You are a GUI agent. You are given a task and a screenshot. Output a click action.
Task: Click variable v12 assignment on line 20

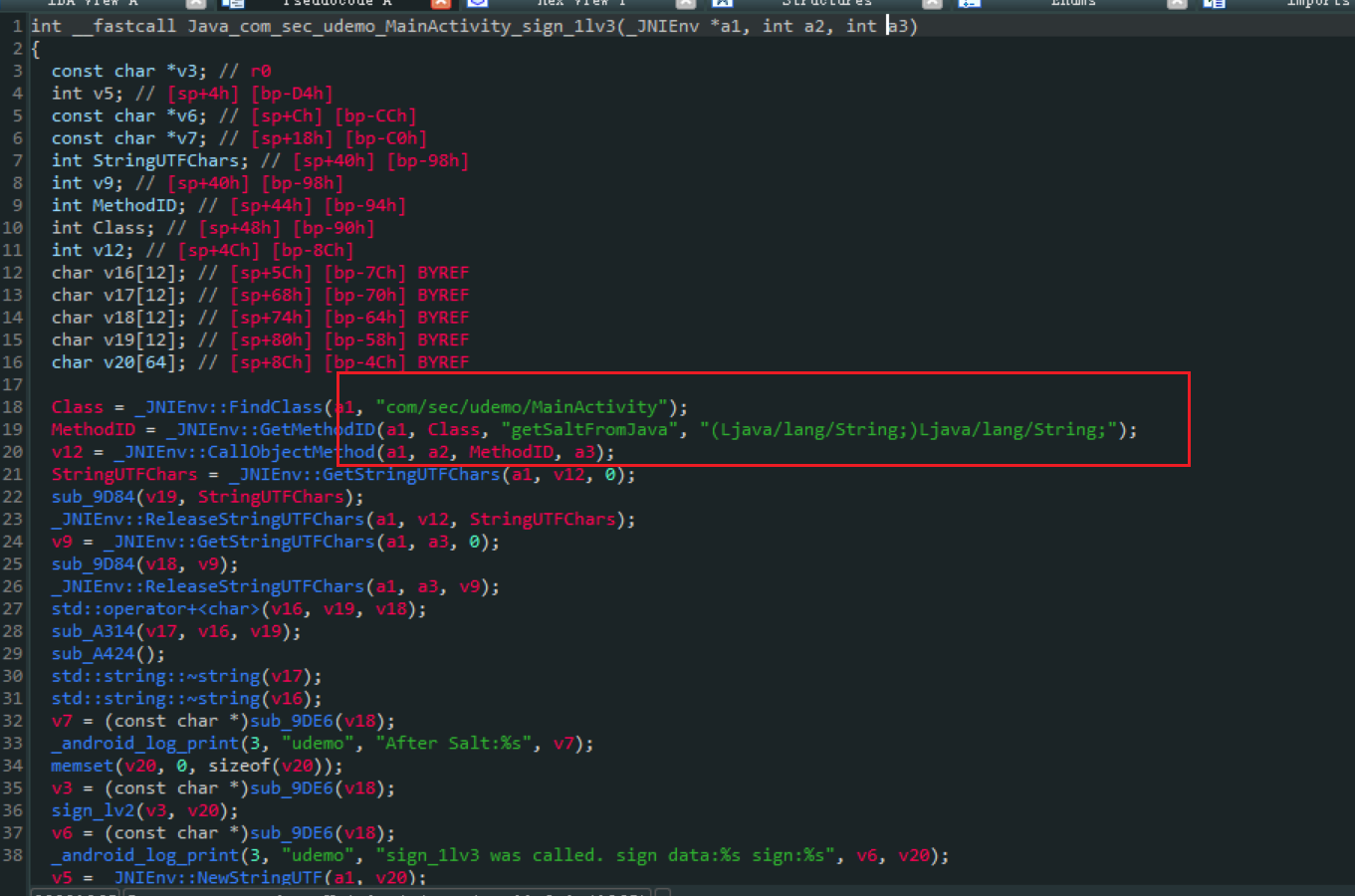(67, 452)
